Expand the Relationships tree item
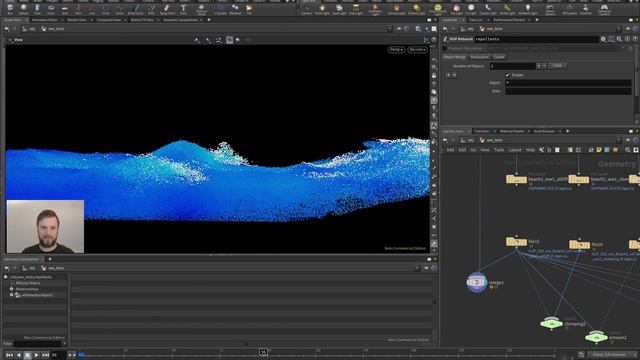 tap(11, 289)
